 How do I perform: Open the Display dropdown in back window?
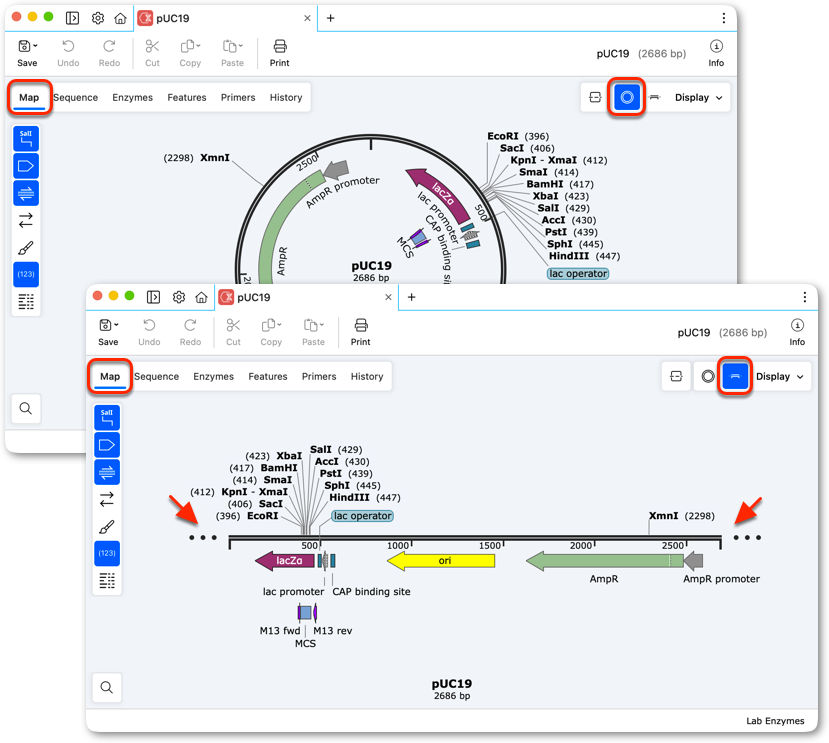(698, 97)
